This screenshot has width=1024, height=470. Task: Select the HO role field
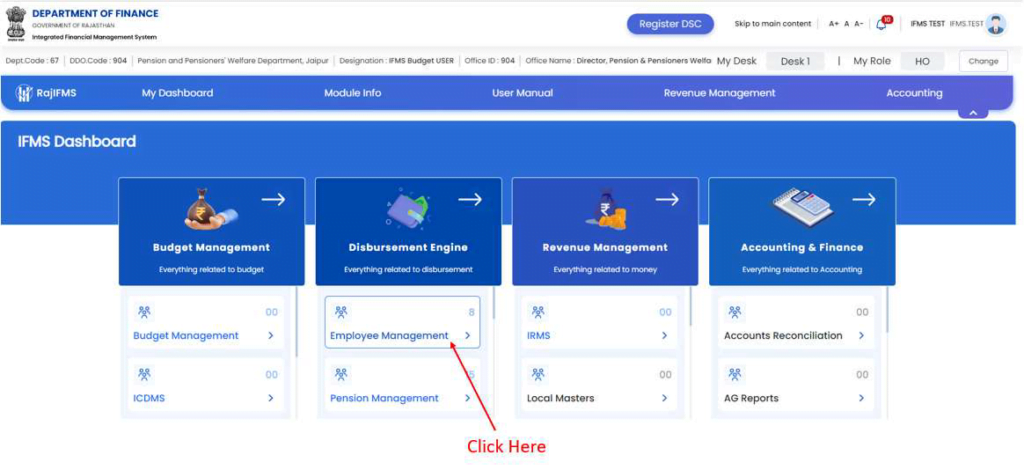(922, 61)
